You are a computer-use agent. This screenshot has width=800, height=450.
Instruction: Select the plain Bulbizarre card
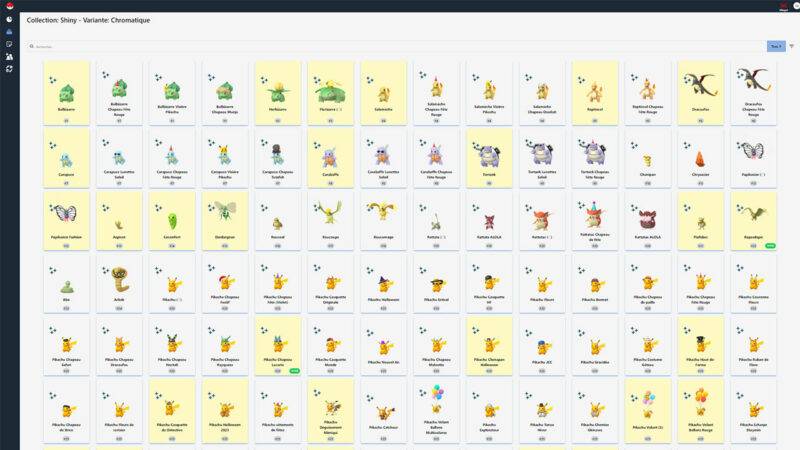[x=66, y=93]
